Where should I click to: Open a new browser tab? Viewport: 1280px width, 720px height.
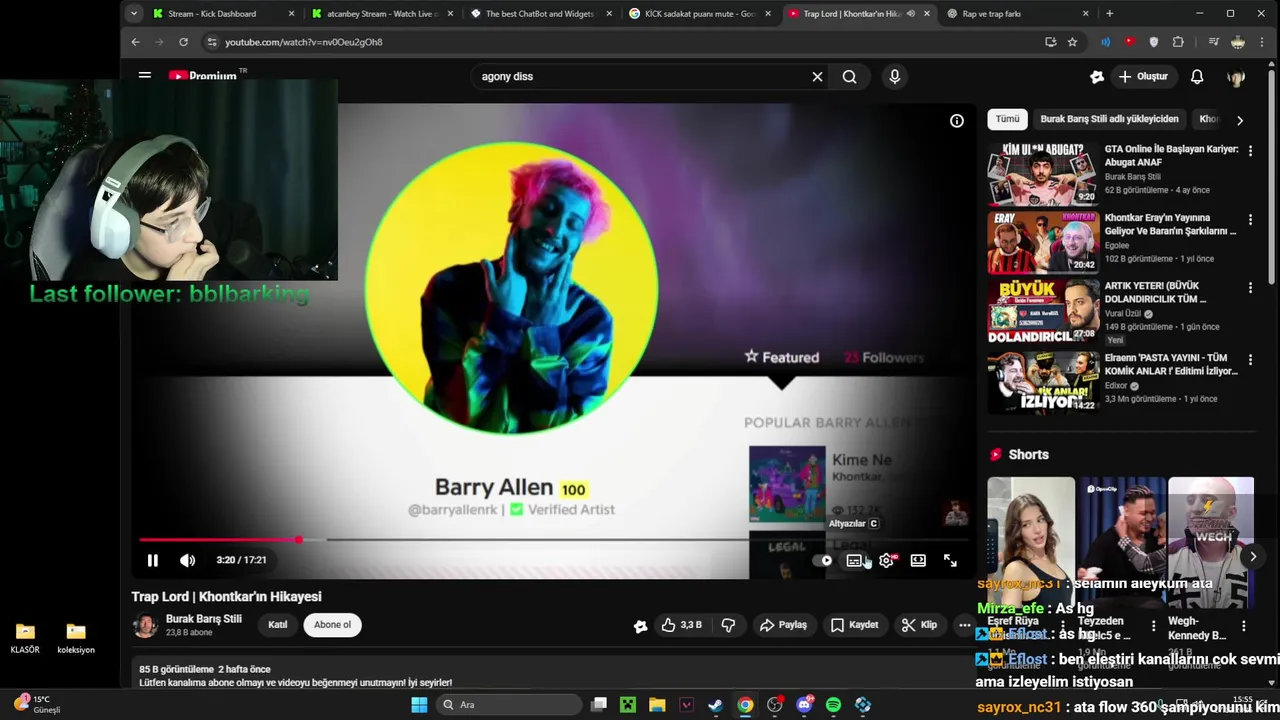(x=1109, y=14)
